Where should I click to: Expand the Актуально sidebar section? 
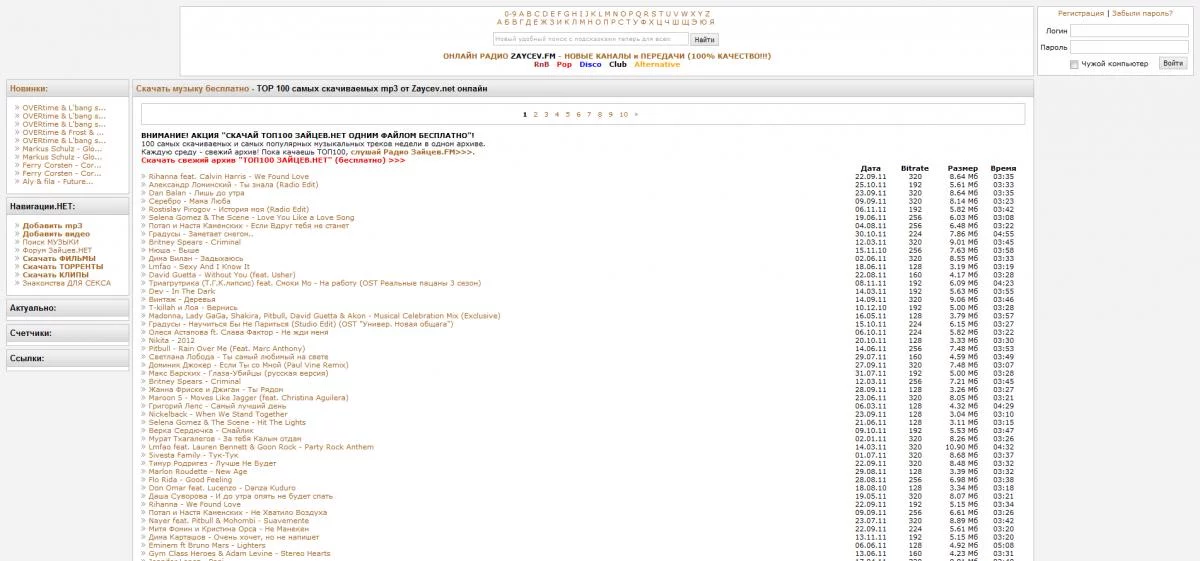(x=68, y=308)
